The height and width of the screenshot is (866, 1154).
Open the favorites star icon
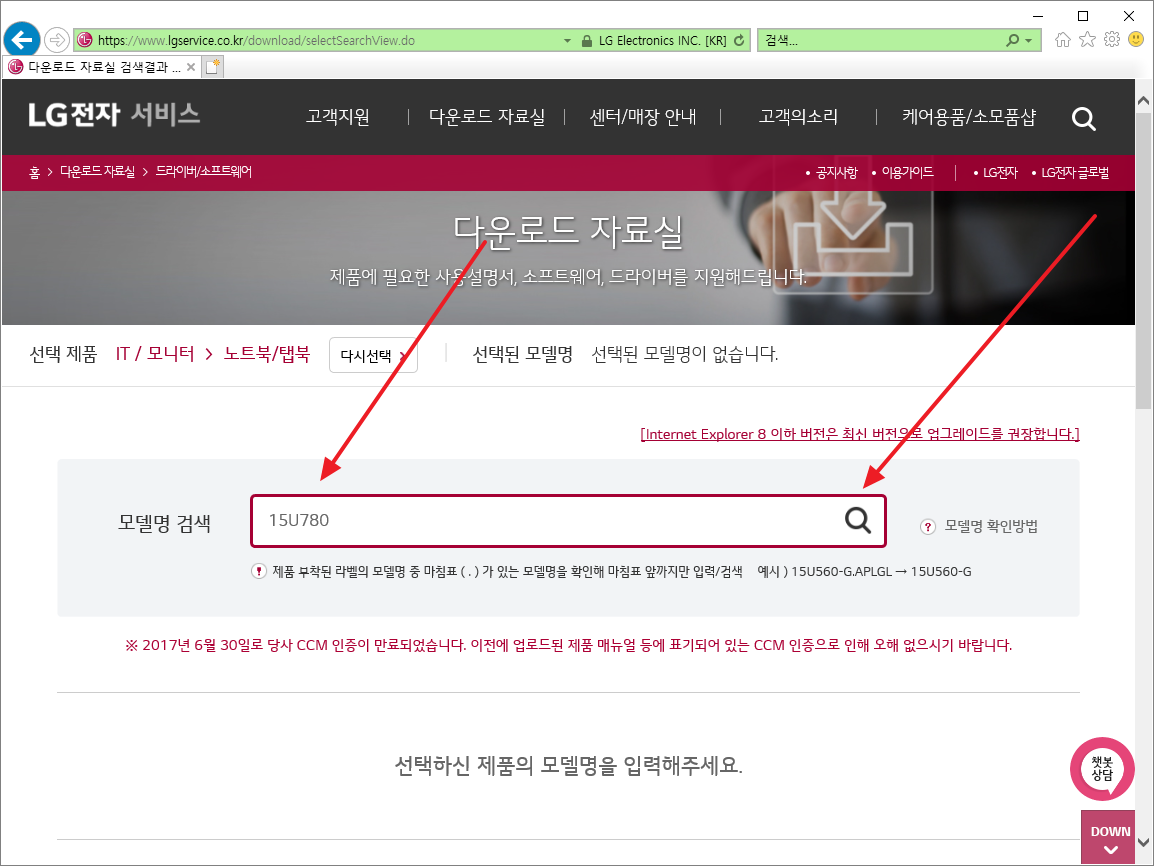pos(1087,40)
